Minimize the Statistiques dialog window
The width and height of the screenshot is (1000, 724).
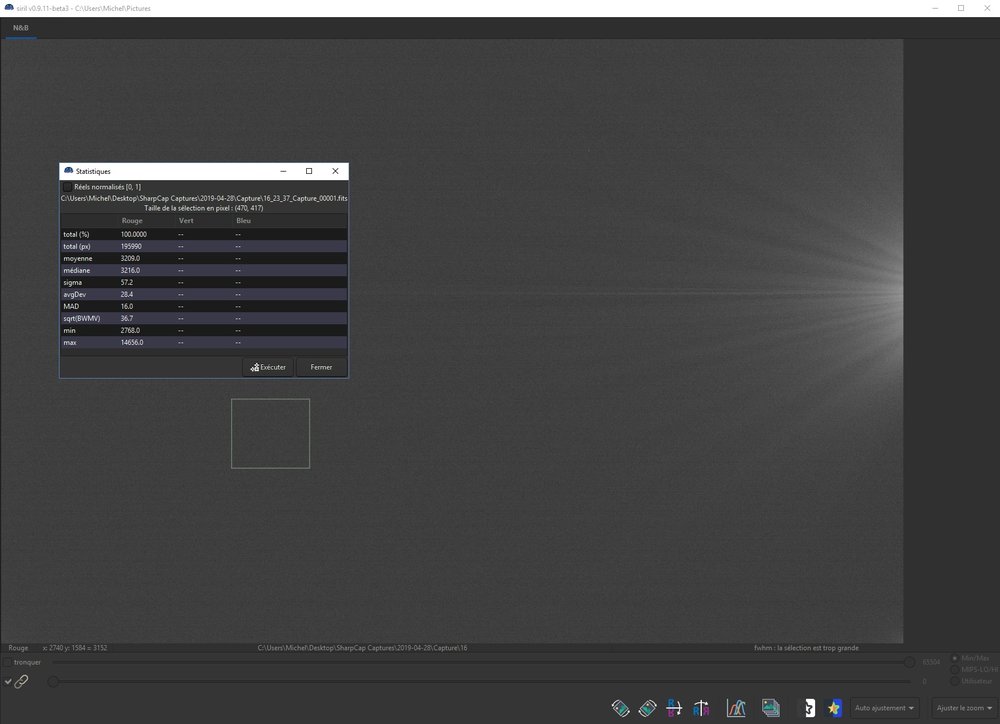coord(283,171)
